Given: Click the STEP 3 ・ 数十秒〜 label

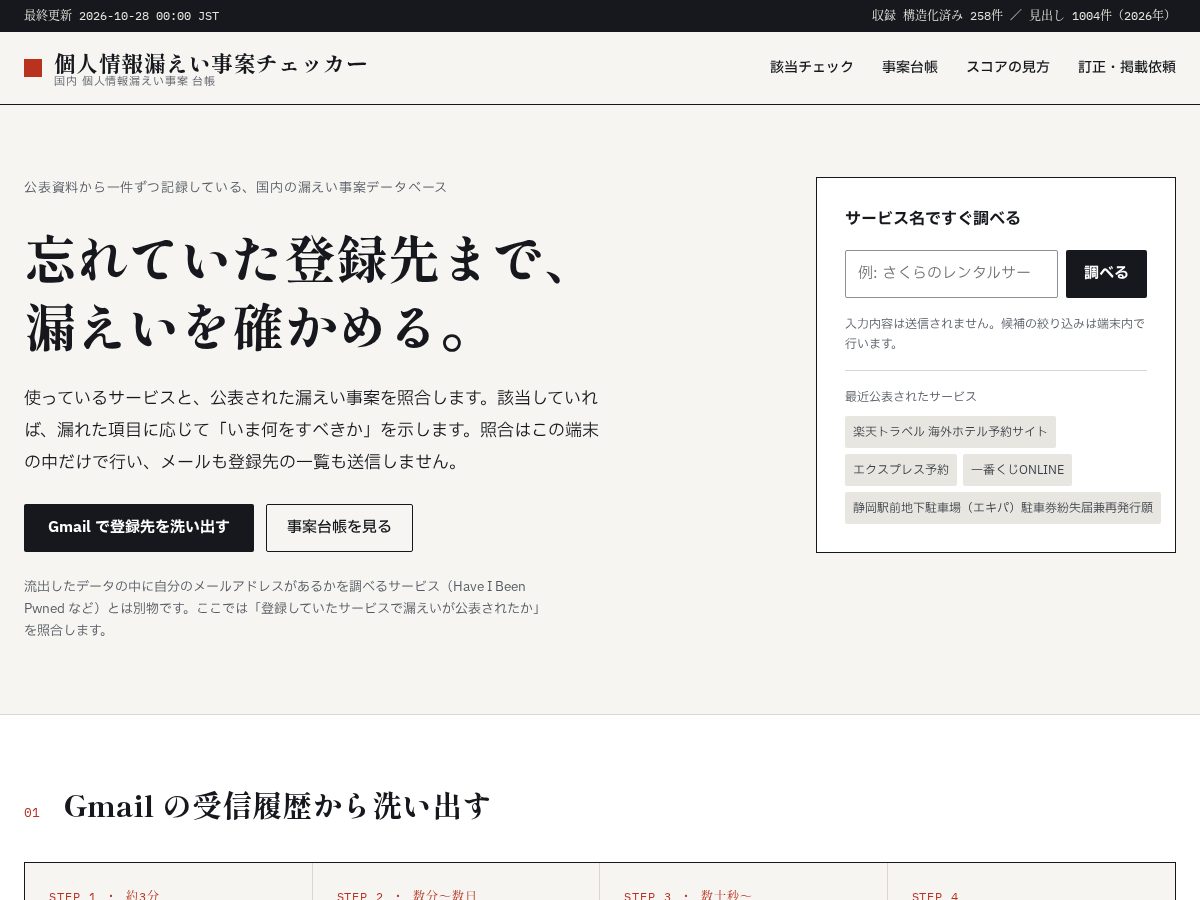Looking at the screenshot, I should (x=687, y=896).
